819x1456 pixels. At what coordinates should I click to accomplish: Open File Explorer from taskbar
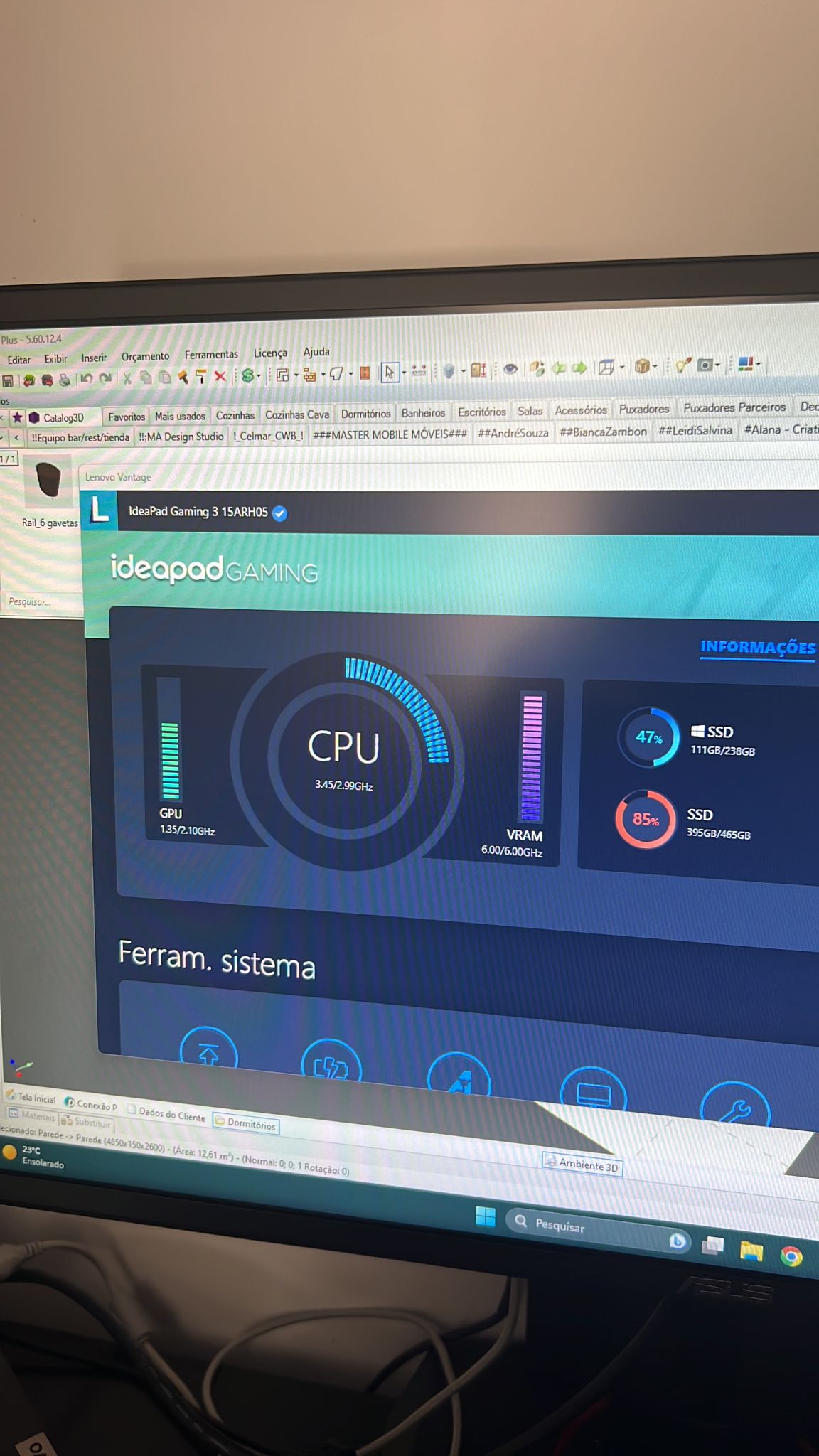751,1251
